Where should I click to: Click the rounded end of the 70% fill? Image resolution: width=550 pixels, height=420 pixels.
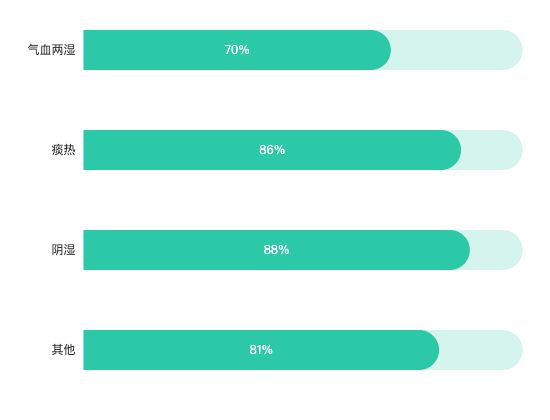pos(381,50)
